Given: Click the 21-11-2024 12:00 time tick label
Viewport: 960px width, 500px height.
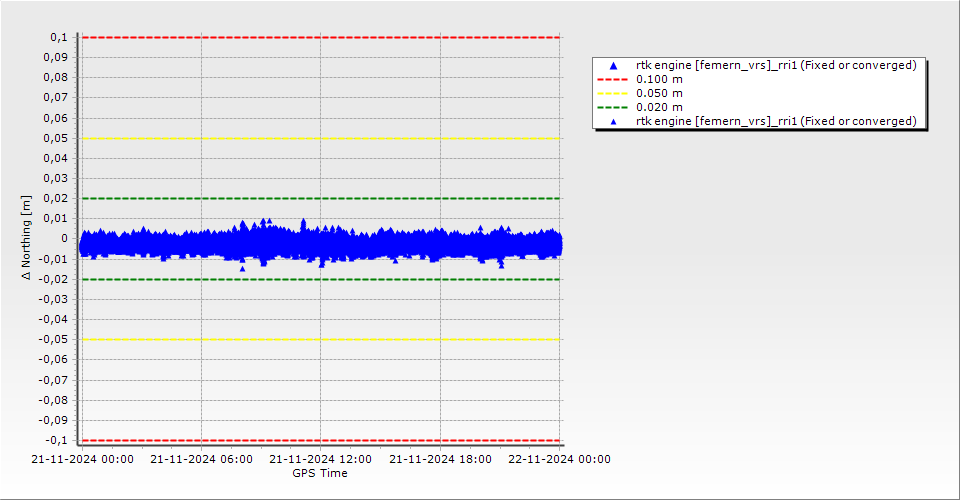Looking at the screenshot, I should point(321,460).
